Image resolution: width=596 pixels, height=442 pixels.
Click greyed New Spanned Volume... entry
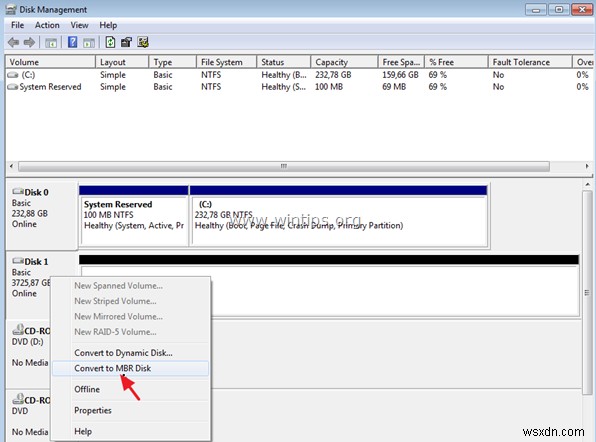[x=130, y=286]
